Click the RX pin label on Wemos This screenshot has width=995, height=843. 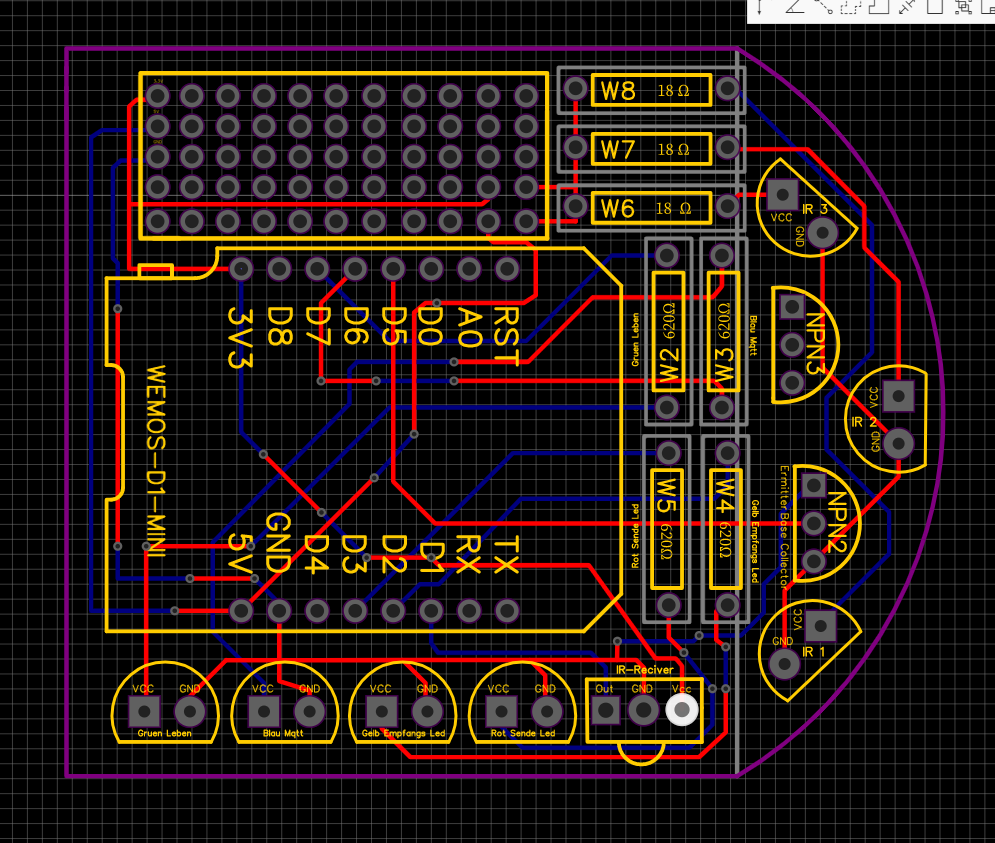tap(468, 554)
